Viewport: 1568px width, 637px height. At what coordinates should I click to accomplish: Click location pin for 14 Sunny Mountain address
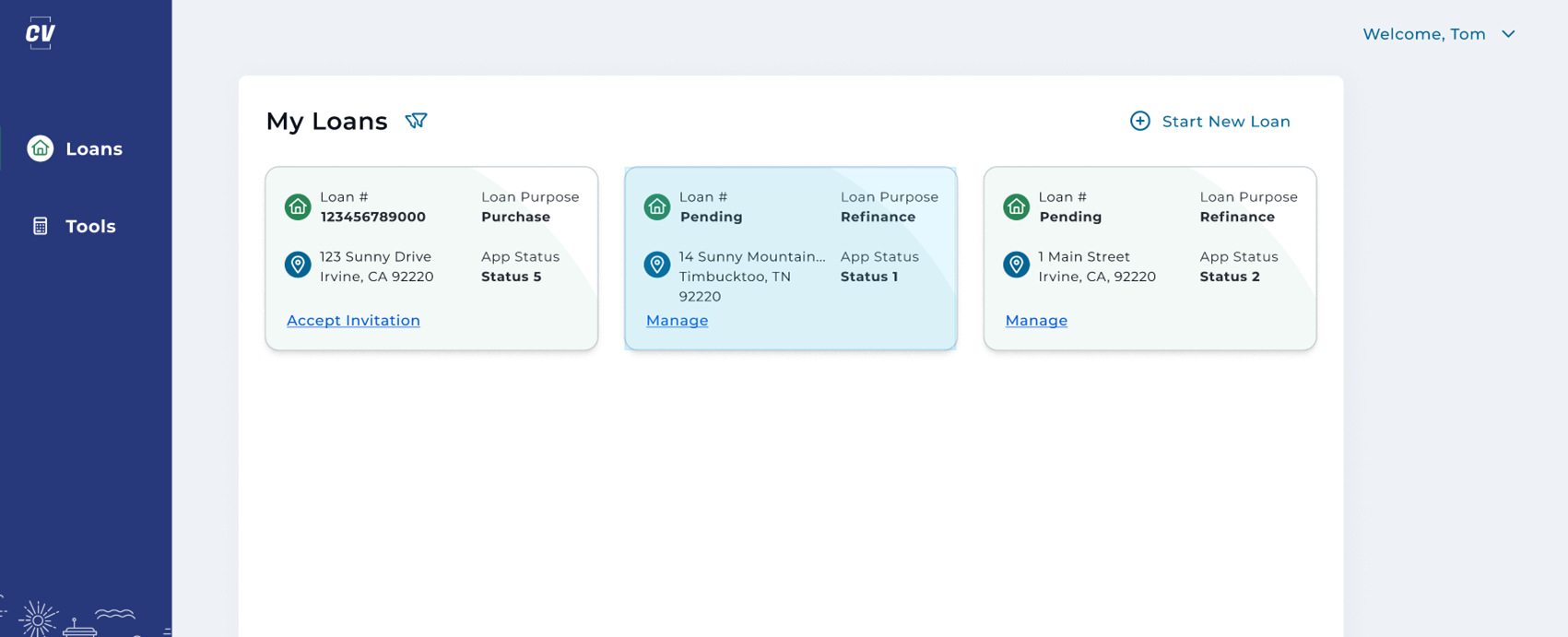(656, 265)
